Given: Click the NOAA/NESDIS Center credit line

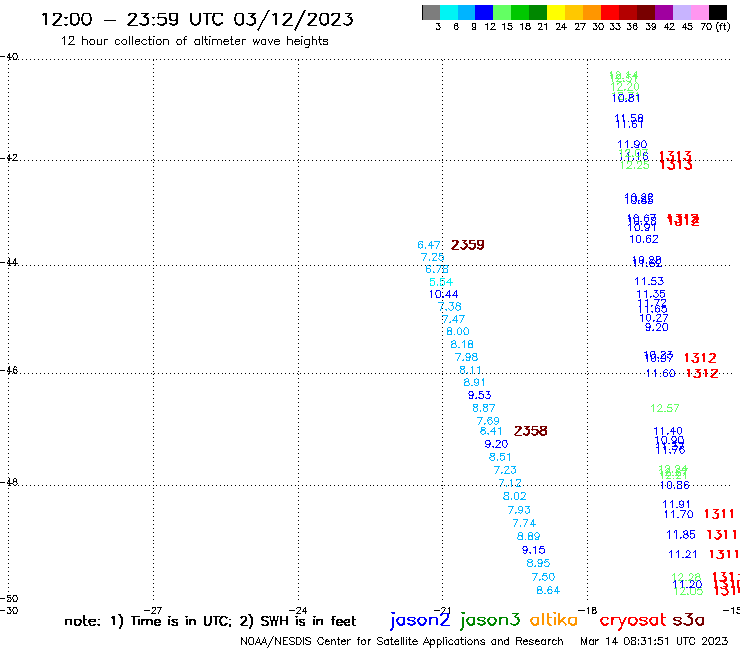Looking at the screenshot, I should (402, 641).
